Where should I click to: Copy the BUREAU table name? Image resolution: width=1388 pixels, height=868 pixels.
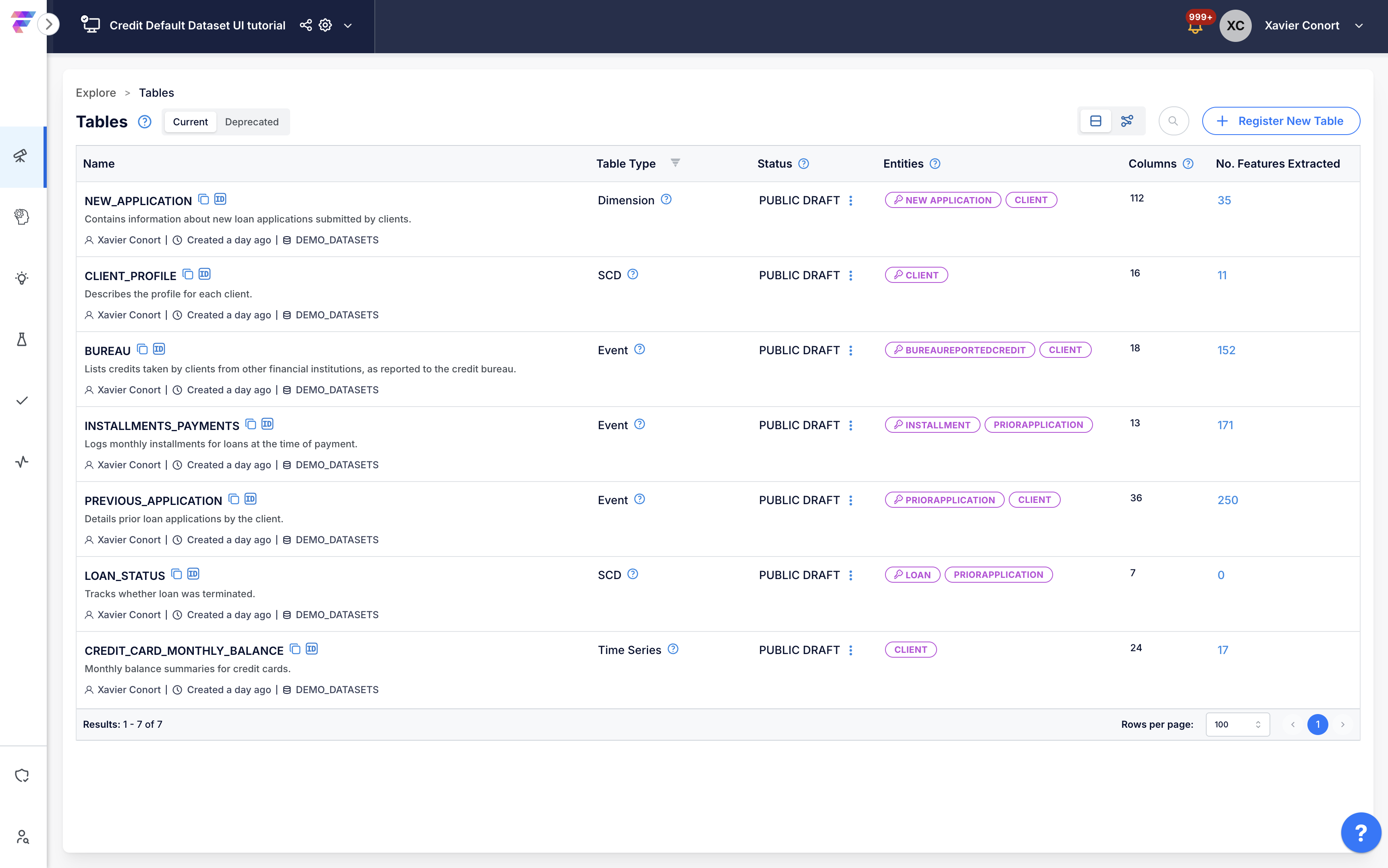click(x=142, y=349)
